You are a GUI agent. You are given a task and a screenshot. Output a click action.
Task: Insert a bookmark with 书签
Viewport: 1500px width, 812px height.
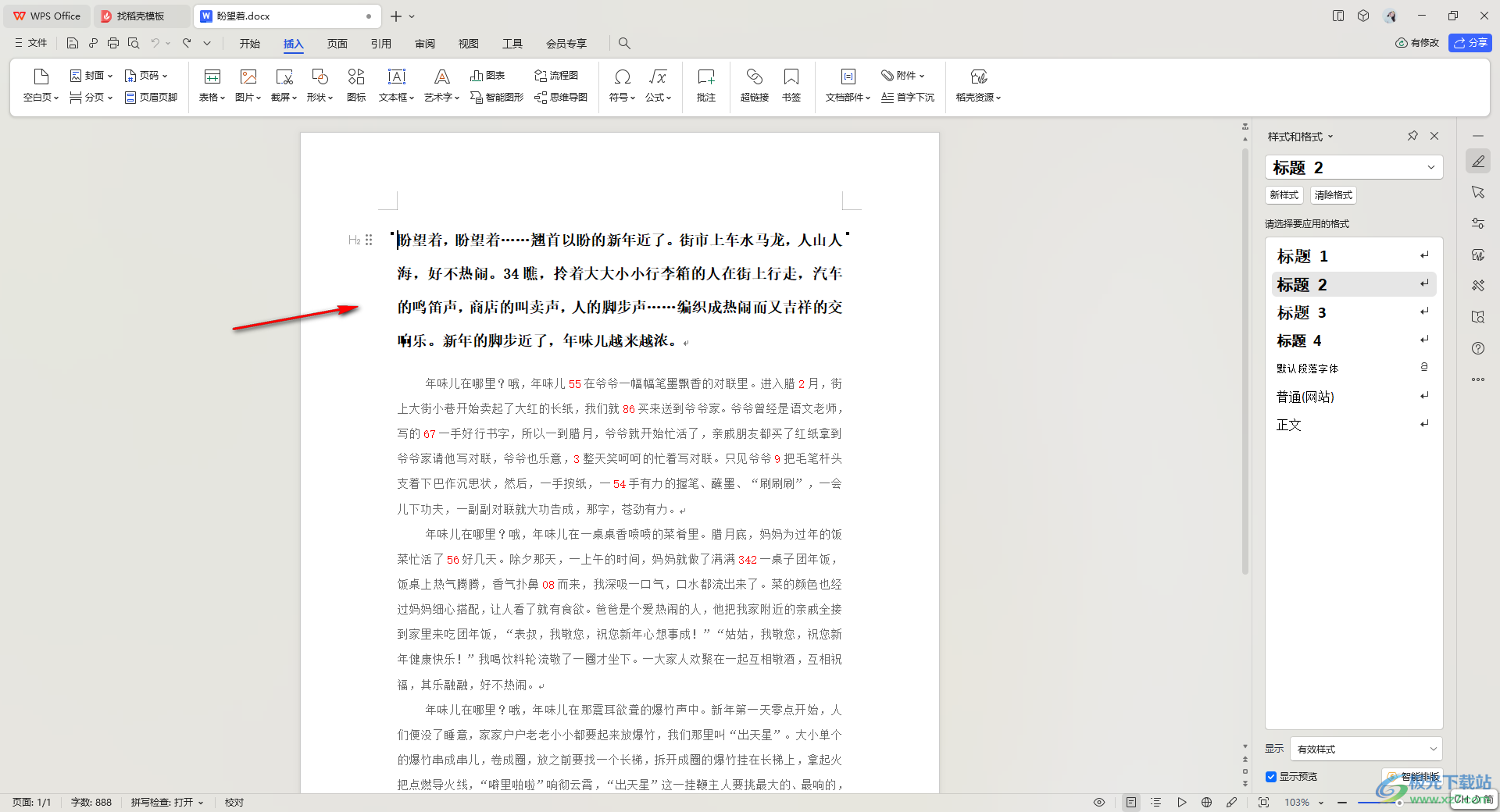coord(791,85)
